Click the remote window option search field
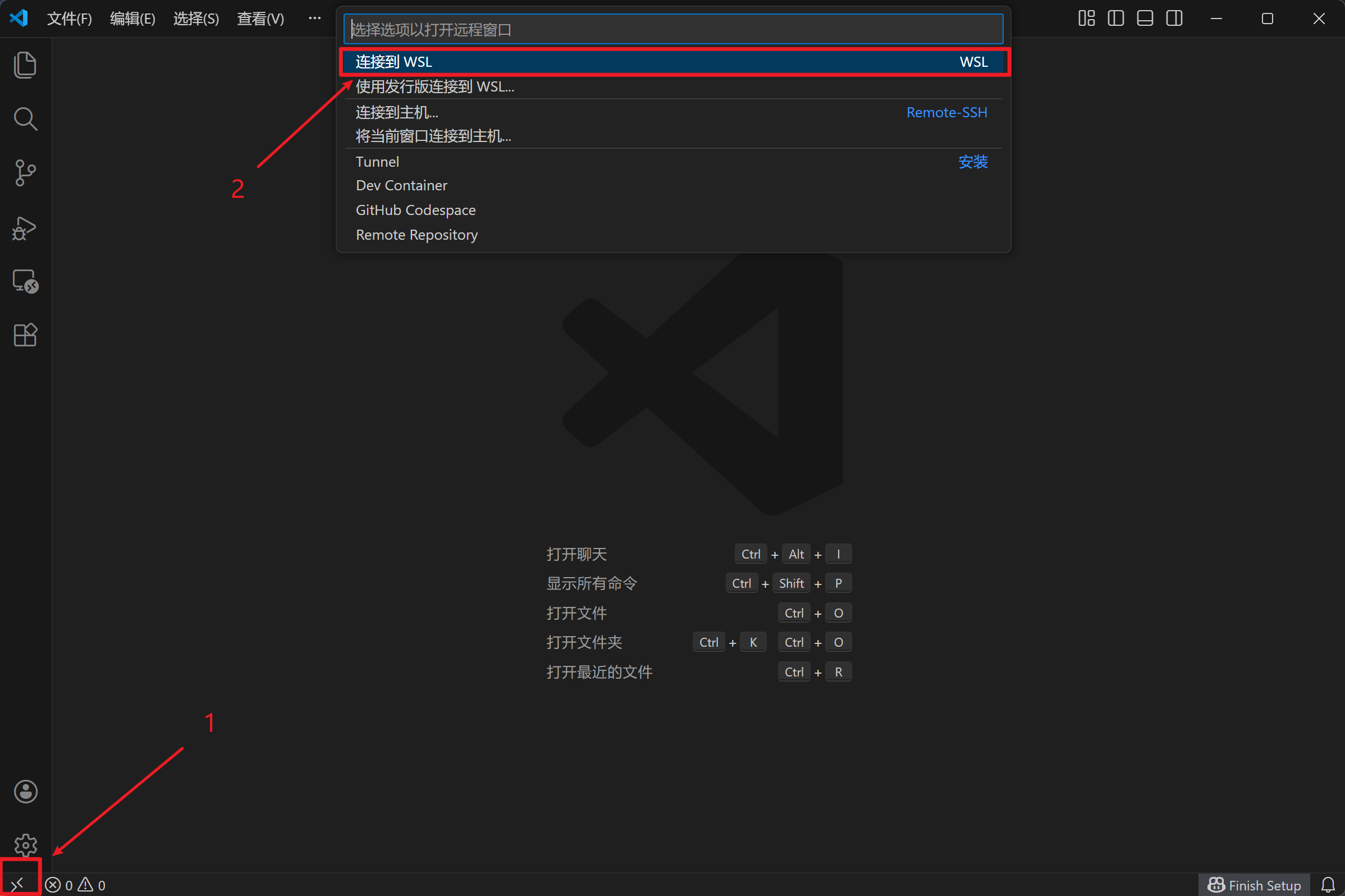The width and height of the screenshot is (1345, 896). [673, 29]
